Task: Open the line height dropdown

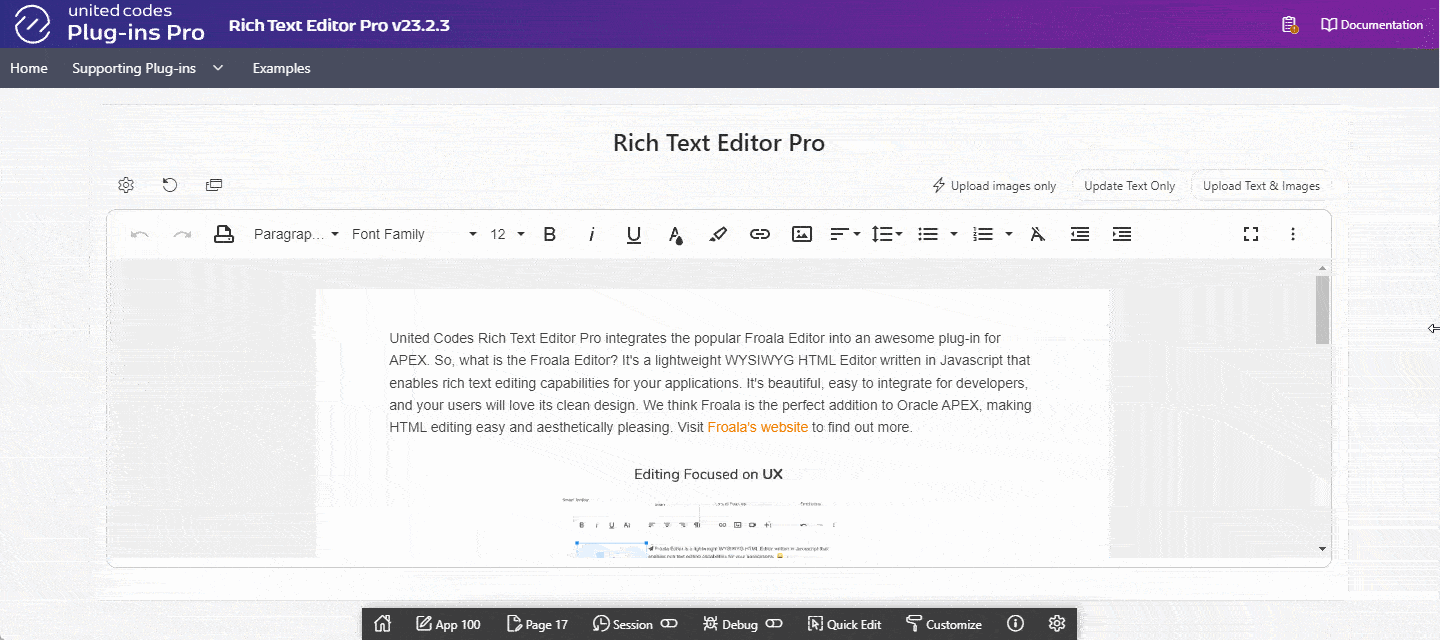Action: point(887,234)
